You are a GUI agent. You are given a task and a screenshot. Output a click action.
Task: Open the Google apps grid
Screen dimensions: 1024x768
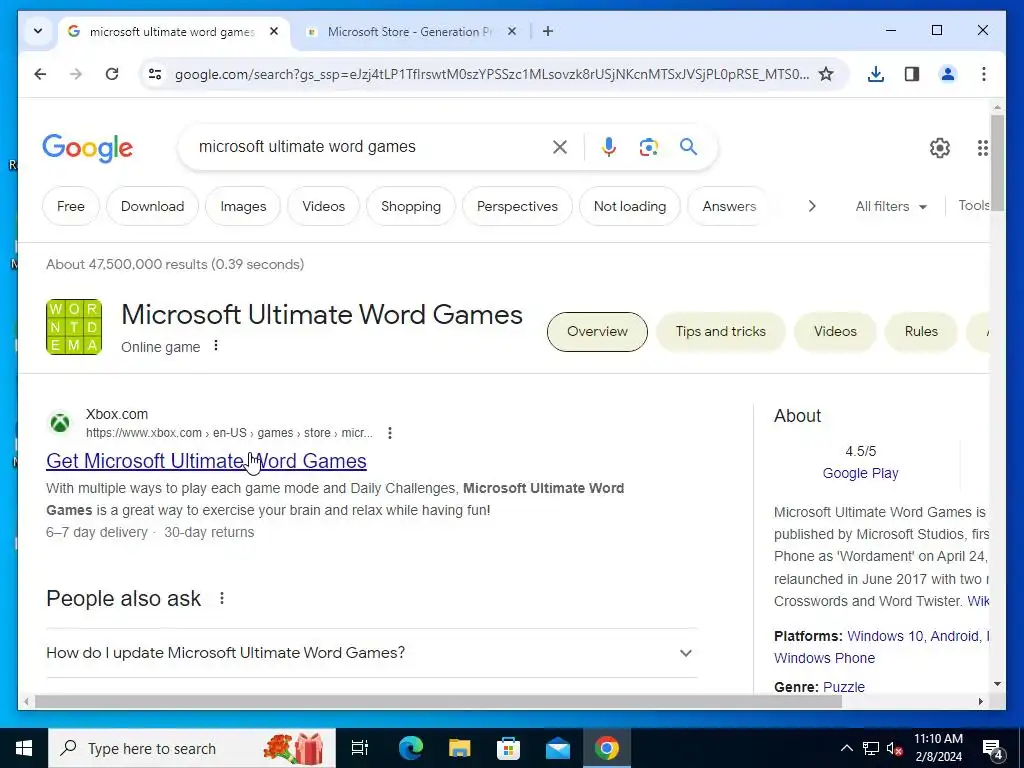982,148
